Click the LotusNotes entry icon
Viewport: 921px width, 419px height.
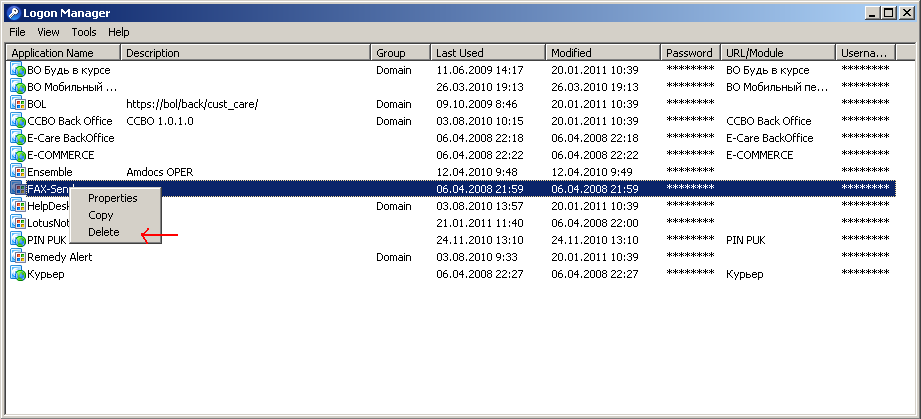click(x=18, y=223)
